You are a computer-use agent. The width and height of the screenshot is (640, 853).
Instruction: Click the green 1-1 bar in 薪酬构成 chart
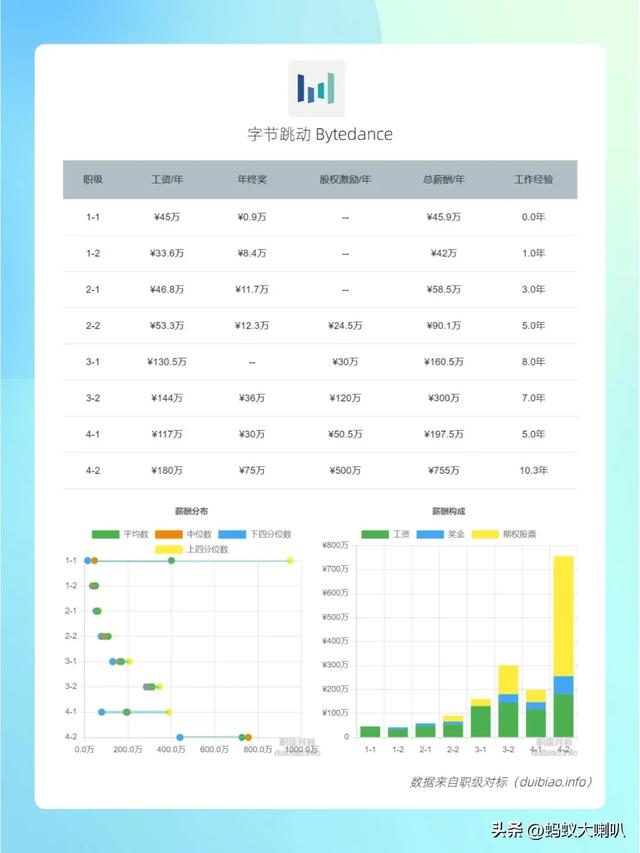point(370,732)
